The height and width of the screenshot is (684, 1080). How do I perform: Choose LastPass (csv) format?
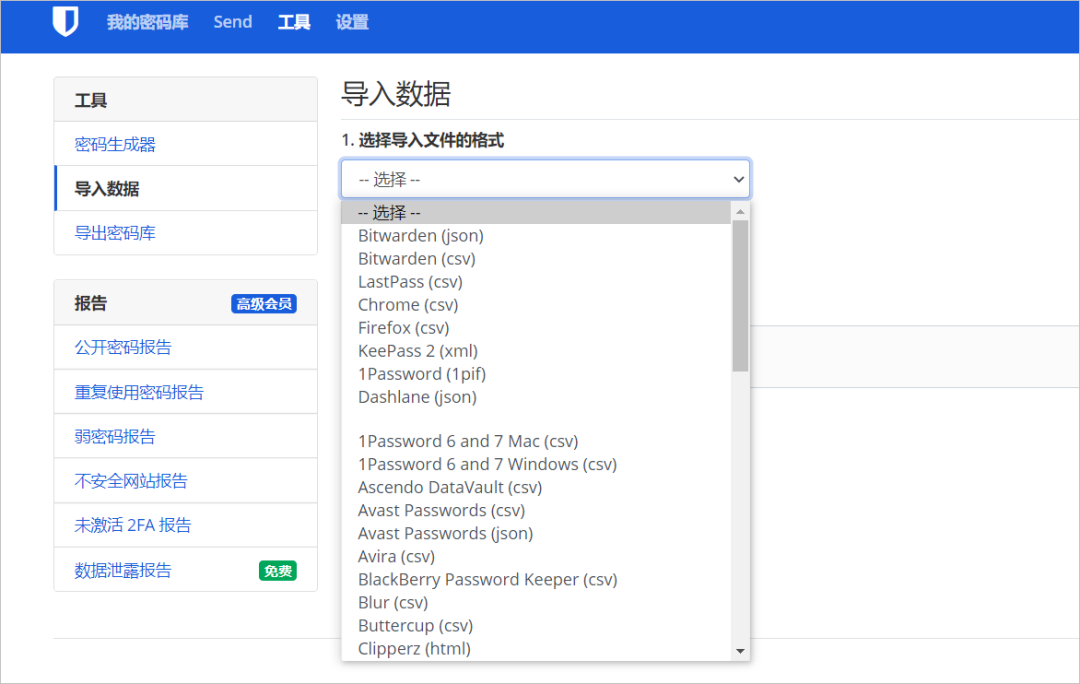click(536, 282)
